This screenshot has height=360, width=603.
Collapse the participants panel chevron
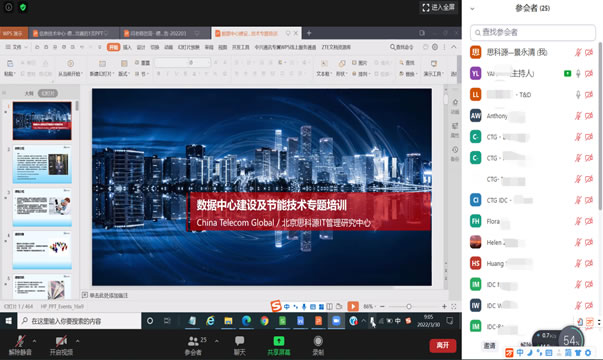pyautogui.click(x=473, y=8)
